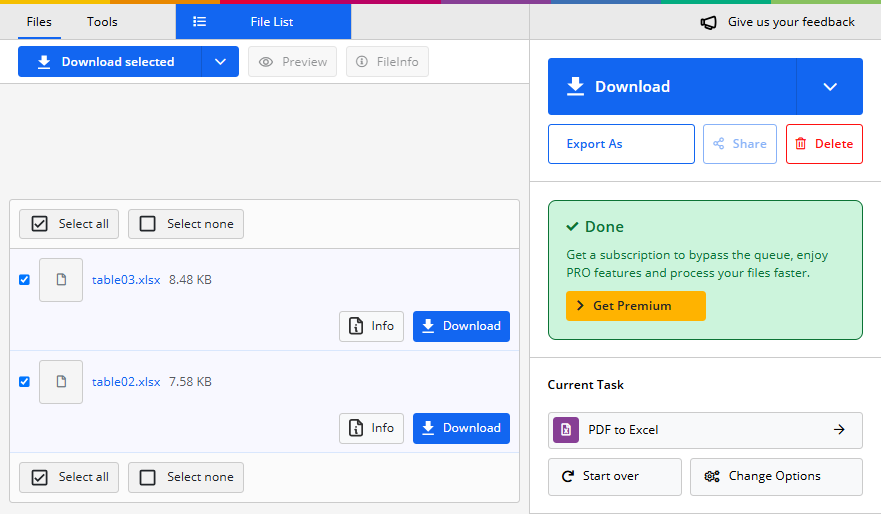This screenshot has height=514, width=881.
Task: Click the FileInfo button
Action: [387, 62]
